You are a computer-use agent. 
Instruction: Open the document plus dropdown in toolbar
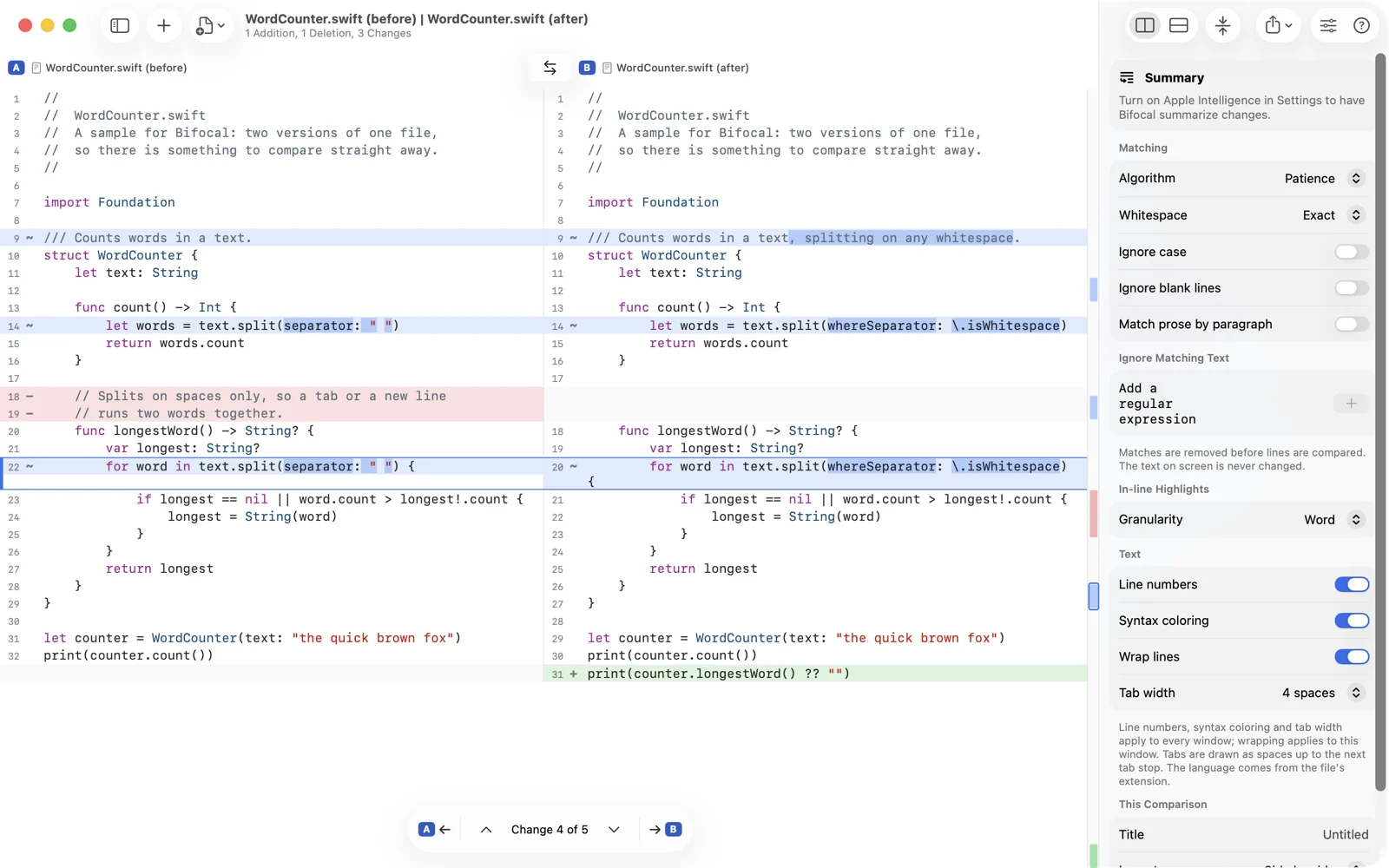click(x=210, y=26)
